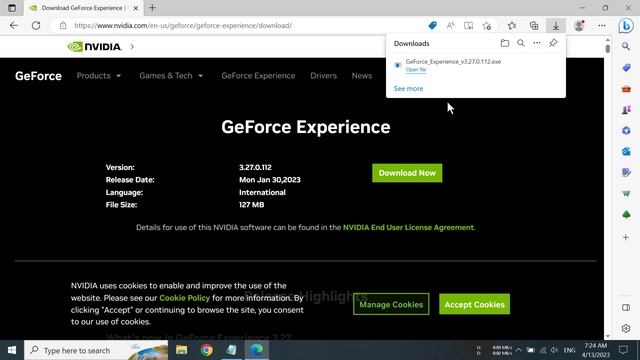Open the volume control in system tray
640x360 pixels.
click(554, 350)
